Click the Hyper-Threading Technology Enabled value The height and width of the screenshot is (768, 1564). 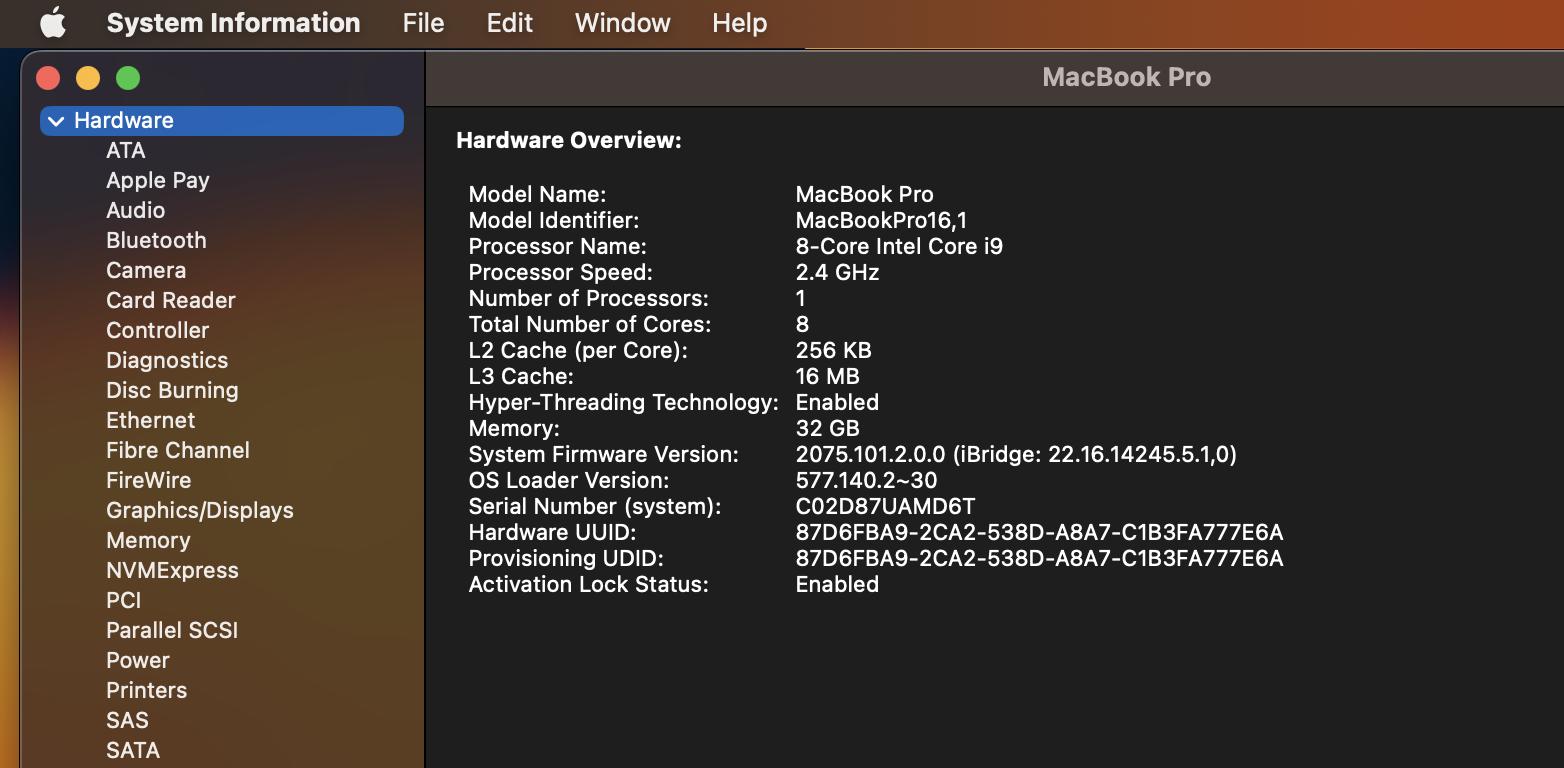(837, 402)
